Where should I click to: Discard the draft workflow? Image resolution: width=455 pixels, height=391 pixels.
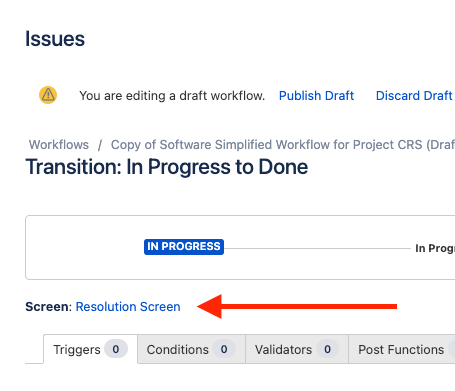[414, 96]
